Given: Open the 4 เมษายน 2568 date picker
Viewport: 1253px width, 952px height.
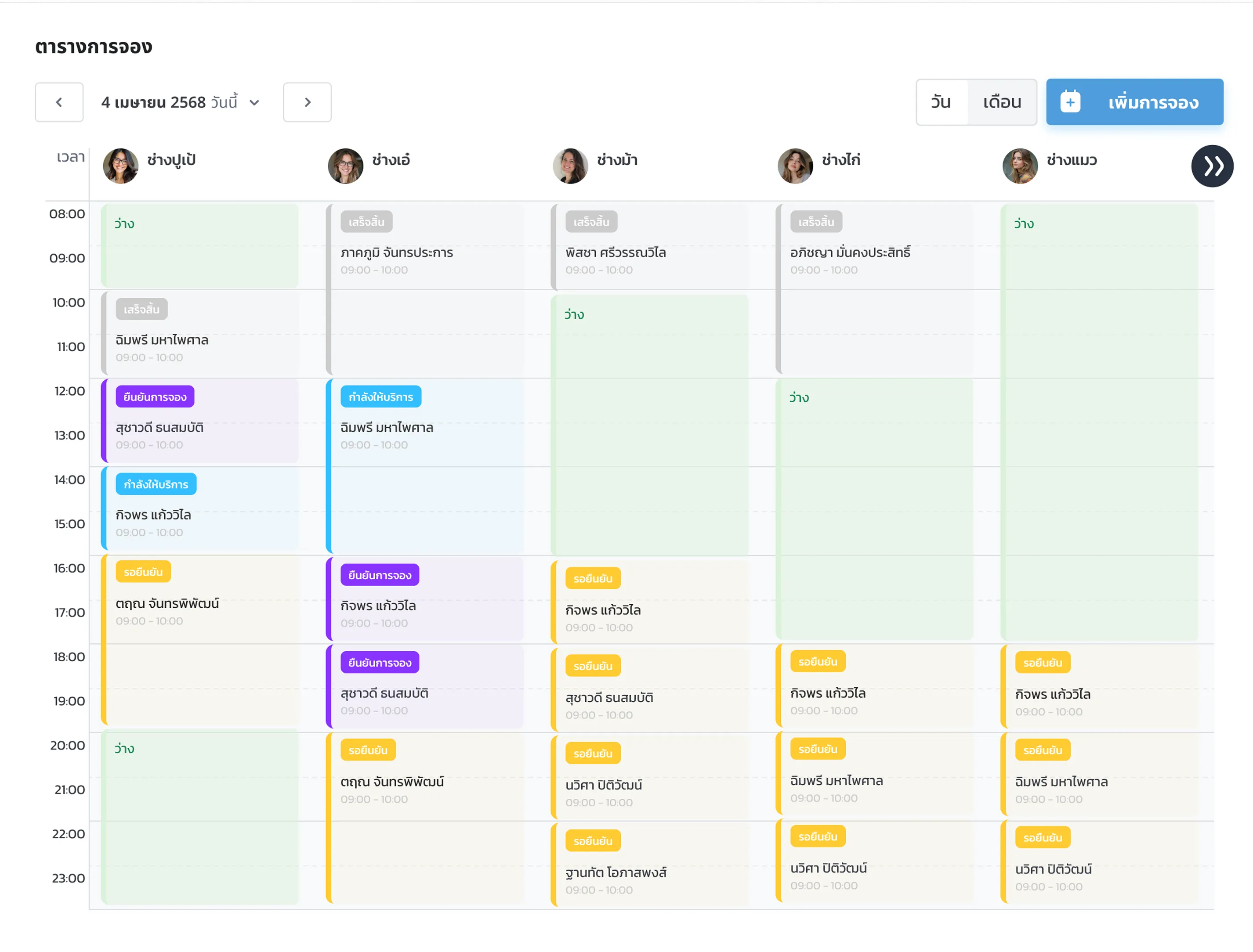Looking at the screenshot, I should pos(153,103).
